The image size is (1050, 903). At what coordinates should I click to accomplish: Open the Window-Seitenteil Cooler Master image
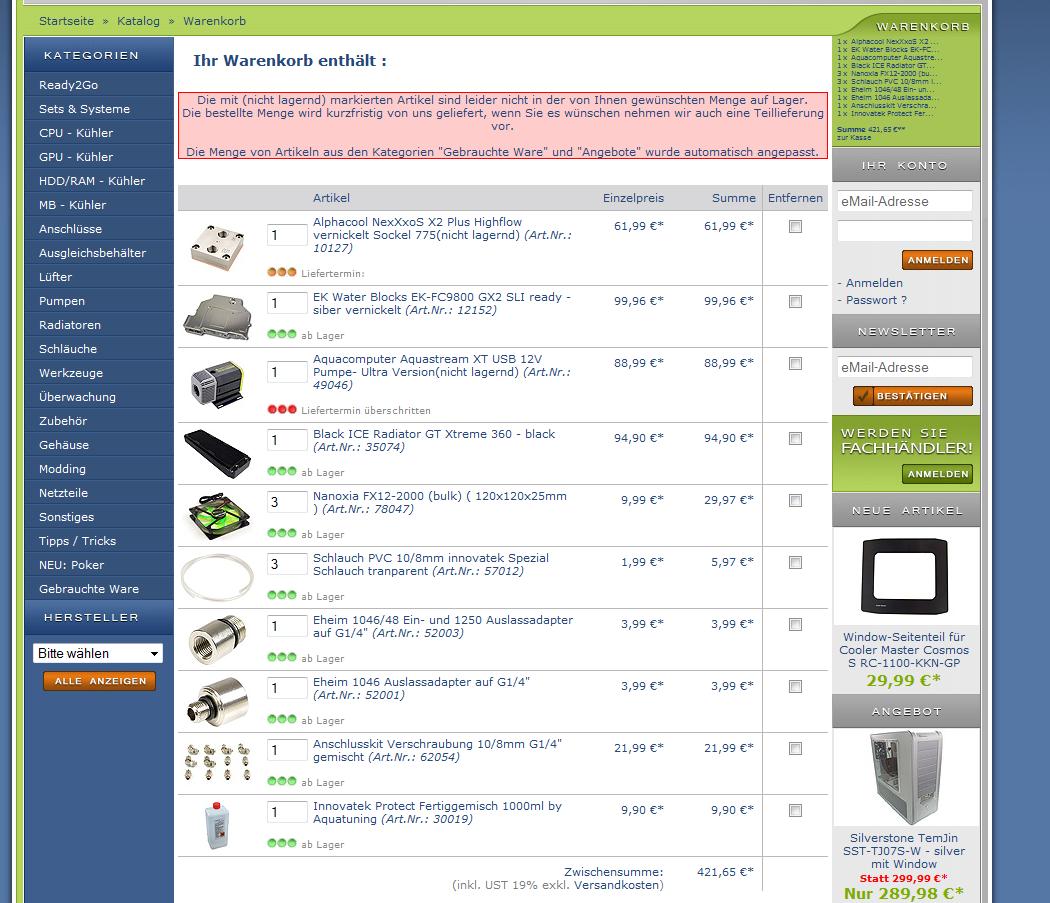[905, 577]
